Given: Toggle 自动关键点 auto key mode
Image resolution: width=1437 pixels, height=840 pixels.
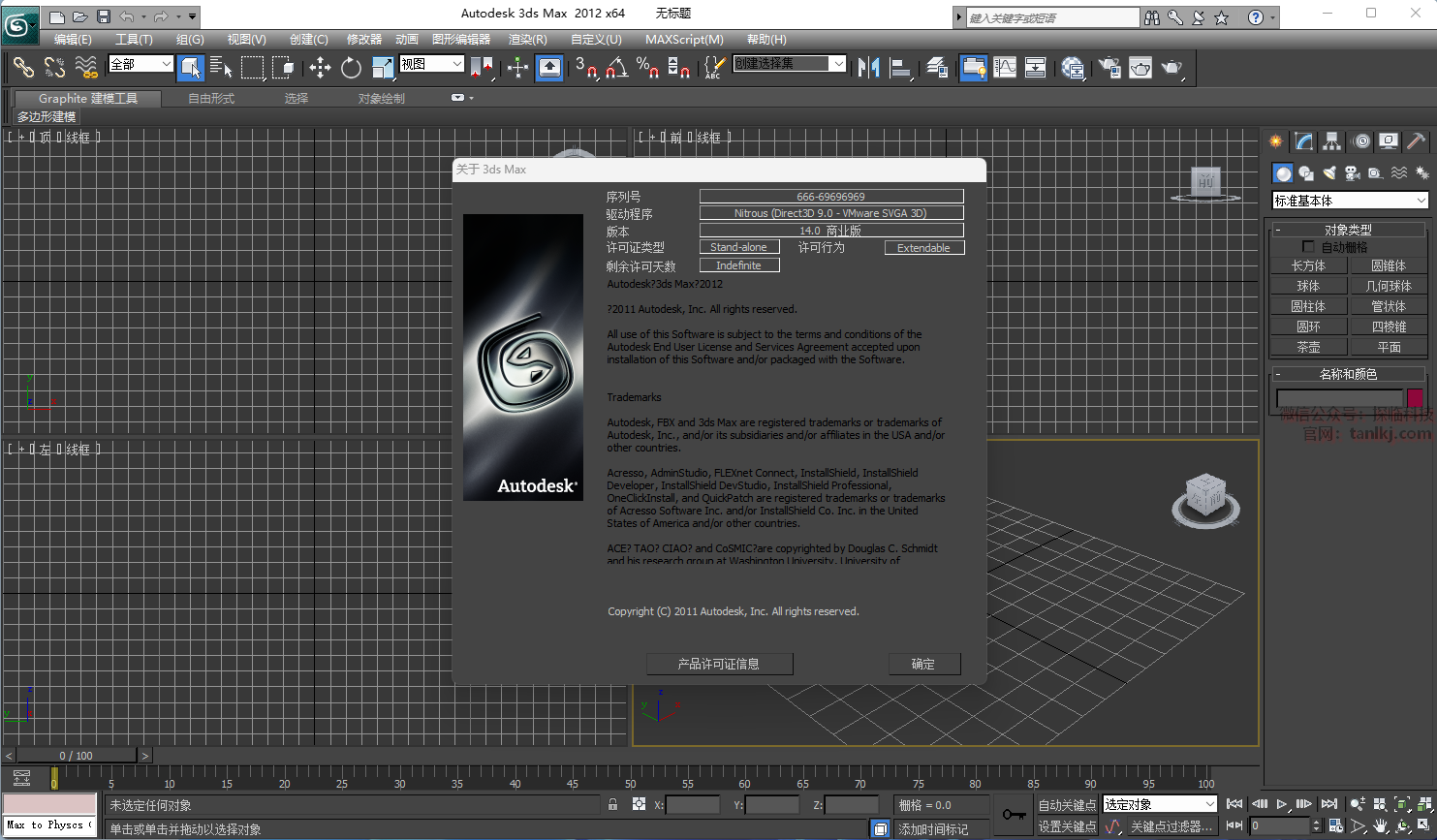Looking at the screenshot, I should coord(1067,805).
